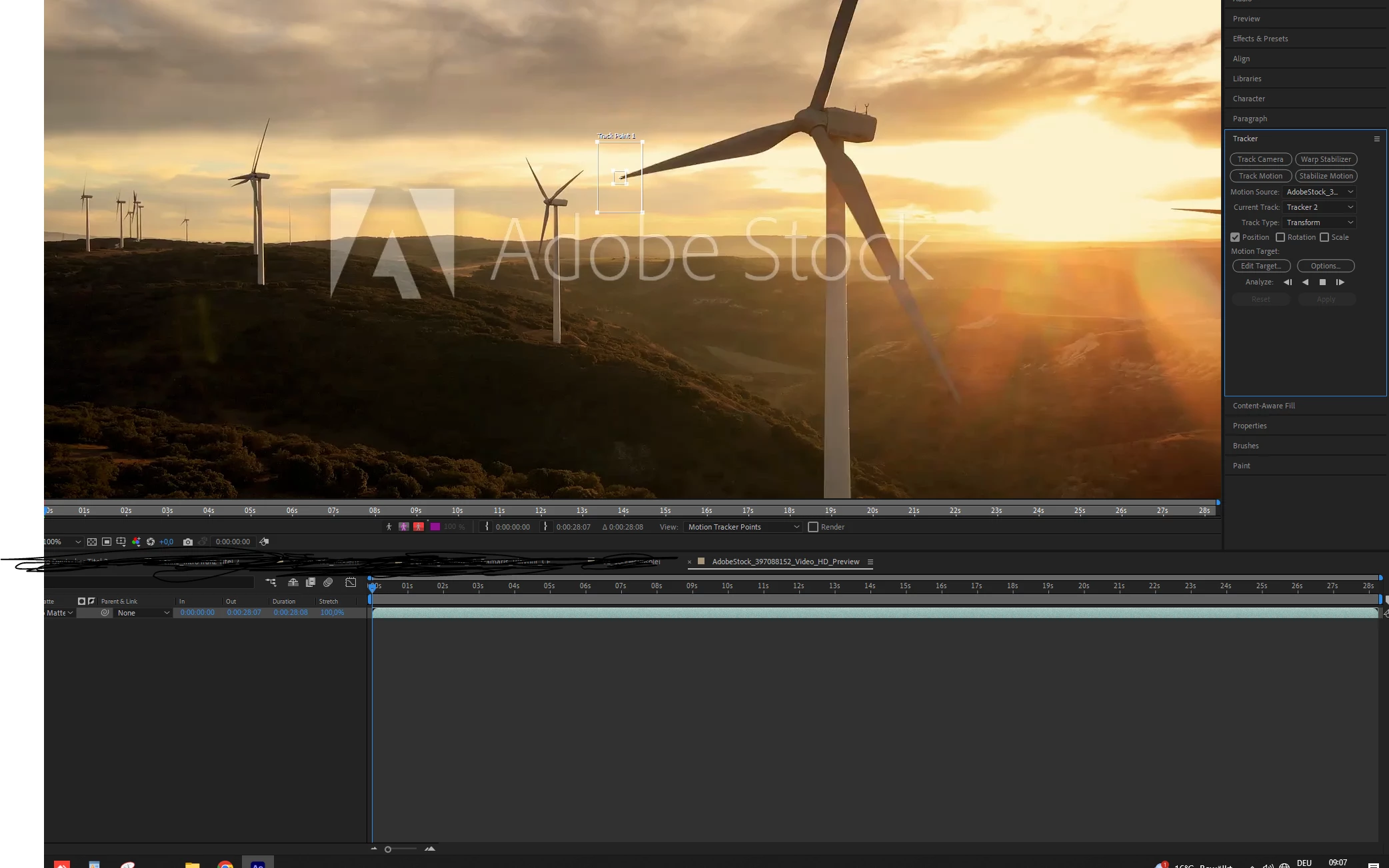
Task: Open the Current Track dropdown
Action: pos(1319,207)
